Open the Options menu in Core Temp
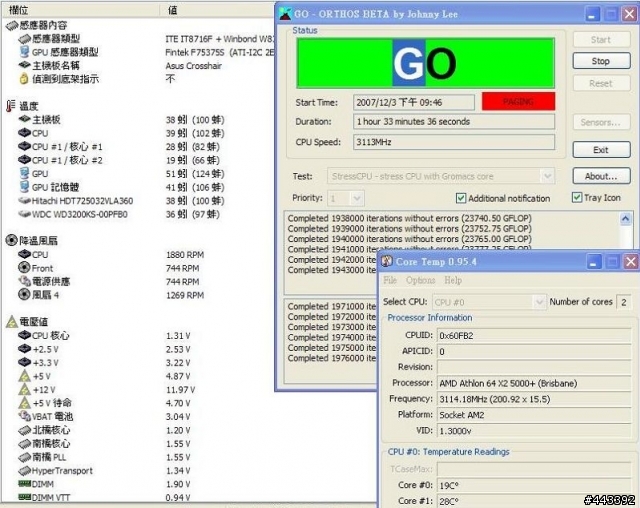Viewport: 640px width, 508px height. pos(420,280)
